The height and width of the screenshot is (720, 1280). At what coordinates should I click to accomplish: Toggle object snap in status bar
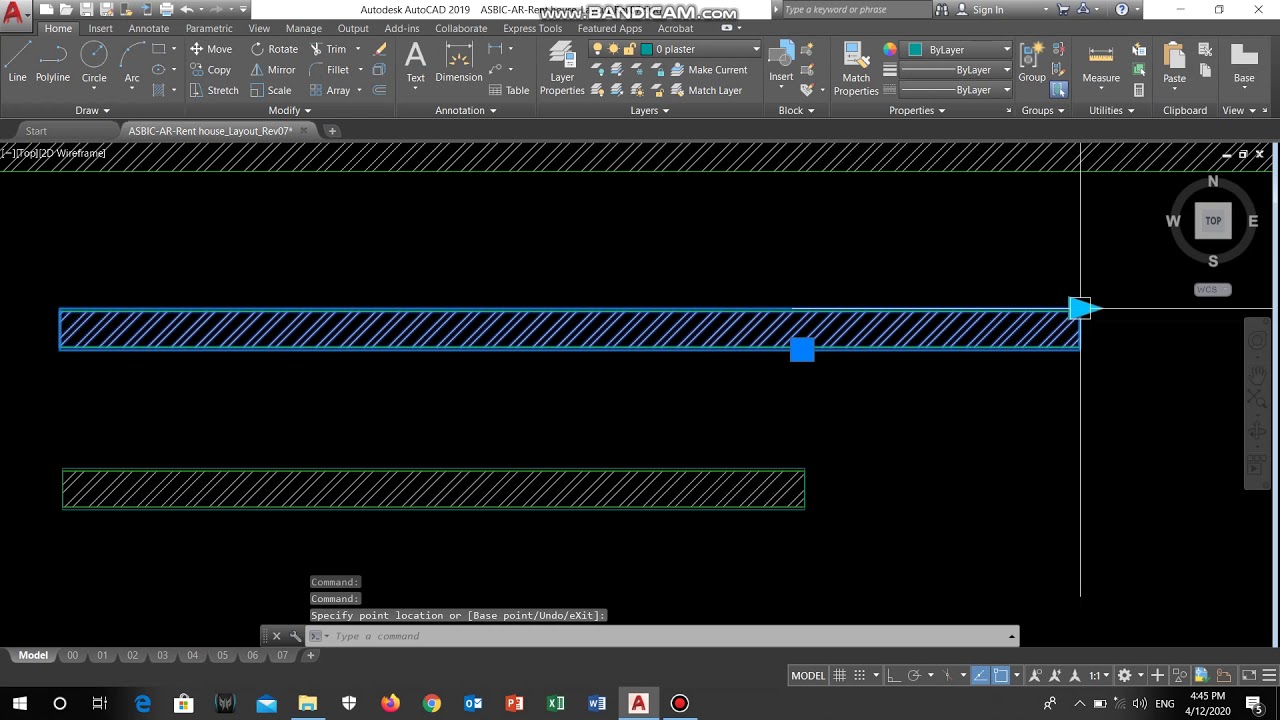tap(1000, 676)
